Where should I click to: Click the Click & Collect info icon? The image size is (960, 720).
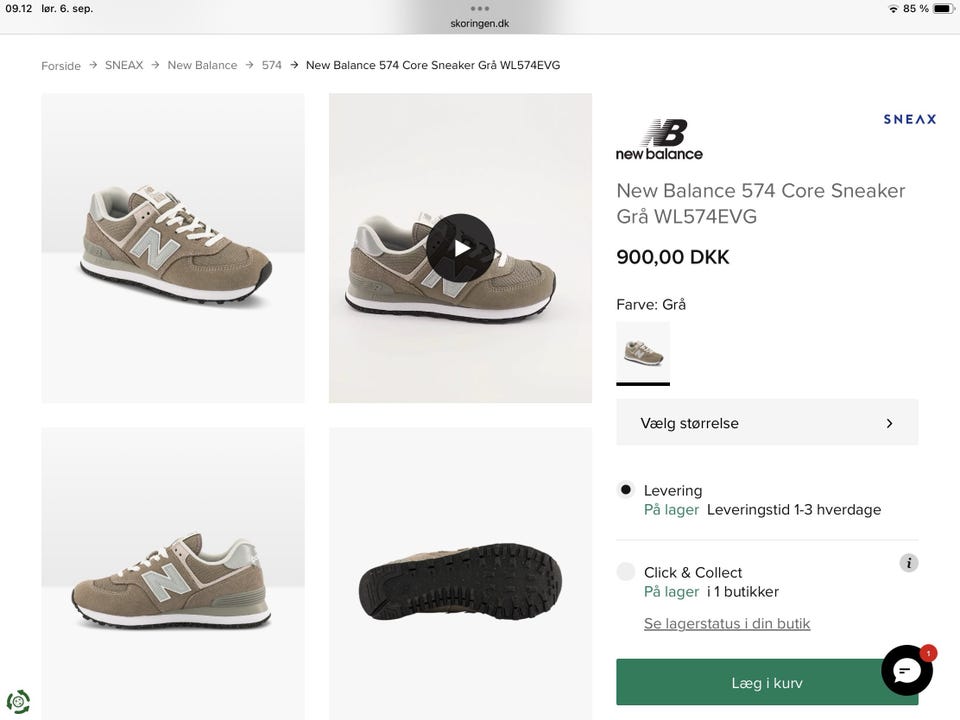click(908, 563)
